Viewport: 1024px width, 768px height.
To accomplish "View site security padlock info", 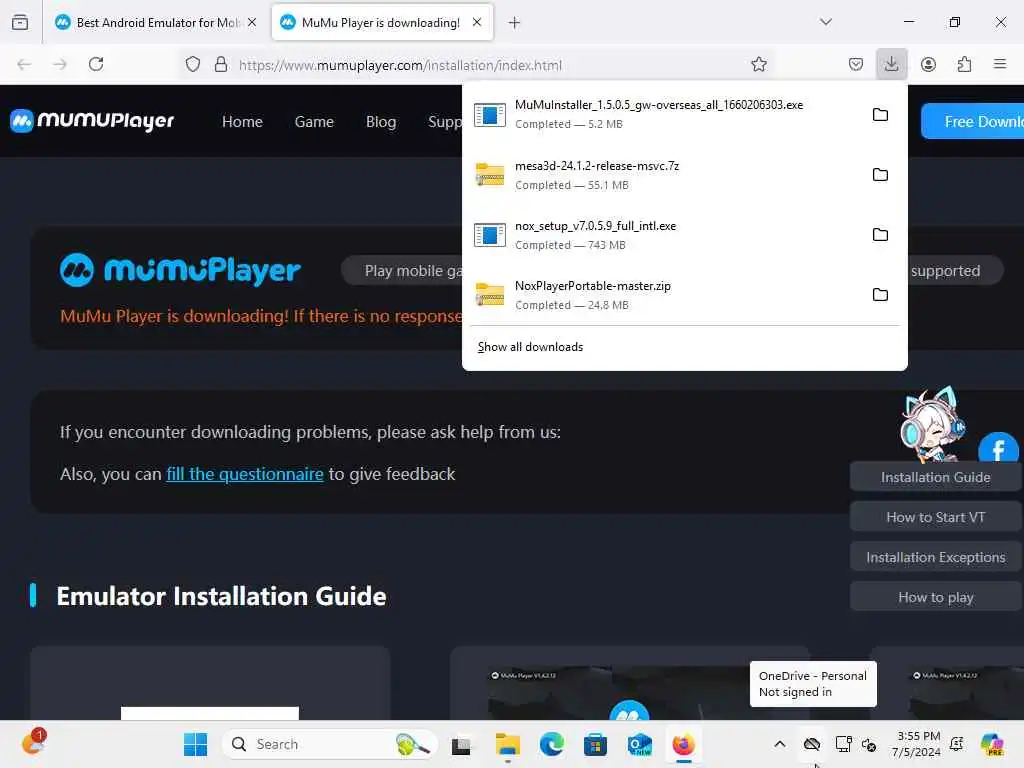I will [221, 65].
